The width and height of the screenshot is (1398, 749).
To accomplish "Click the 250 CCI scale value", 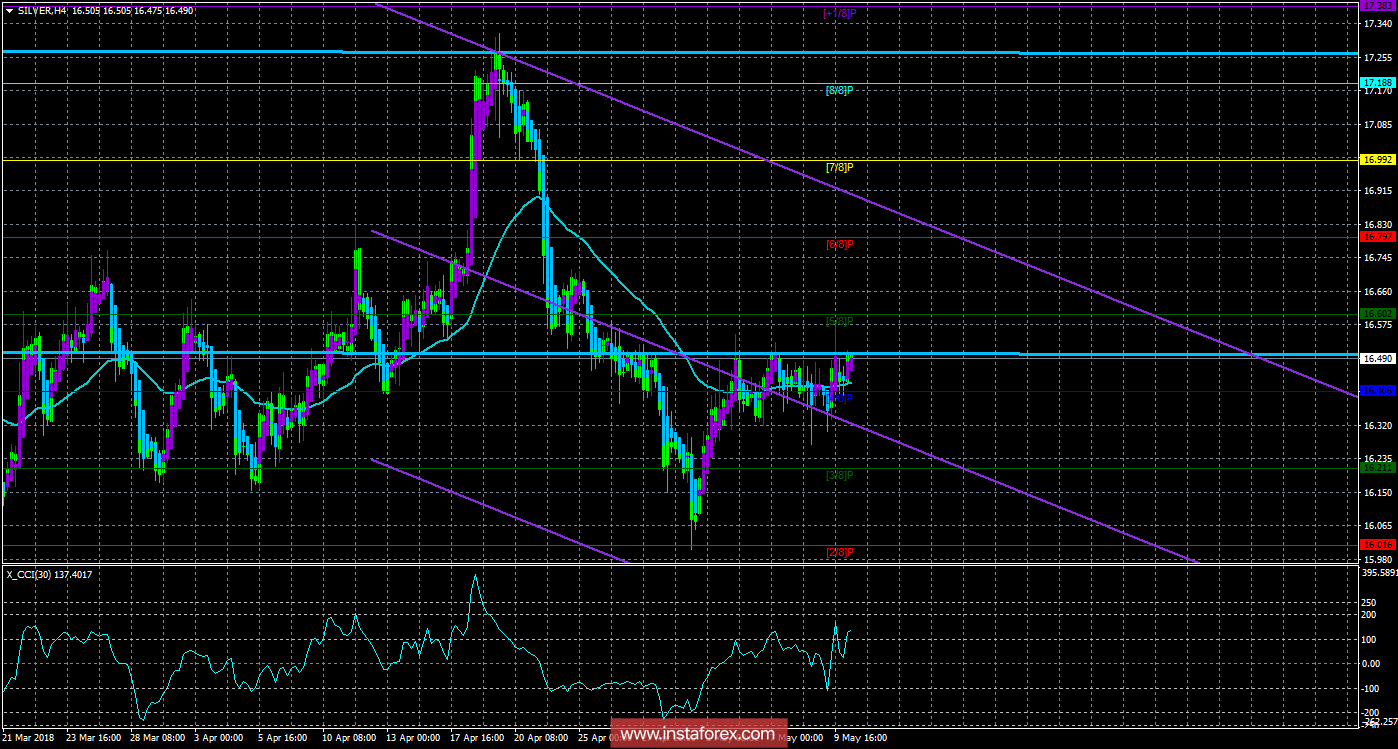I will point(1369,602).
